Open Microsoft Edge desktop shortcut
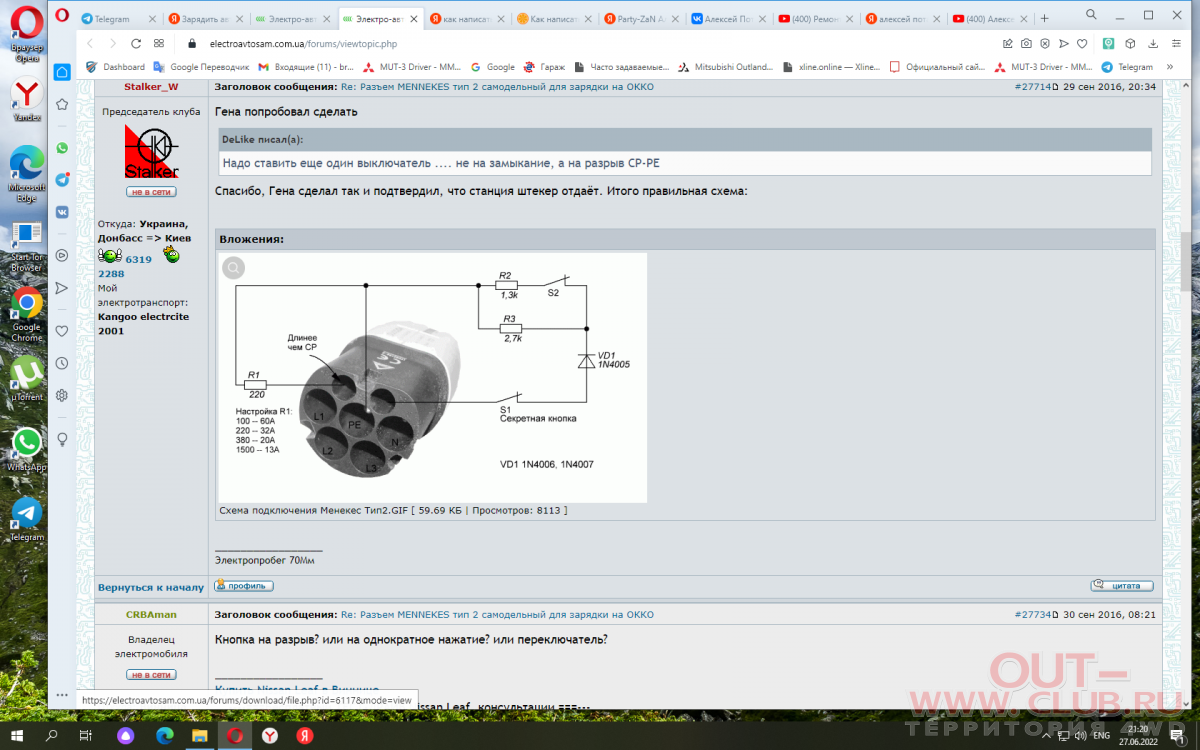This screenshot has height=750, width=1200. [x=27, y=175]
